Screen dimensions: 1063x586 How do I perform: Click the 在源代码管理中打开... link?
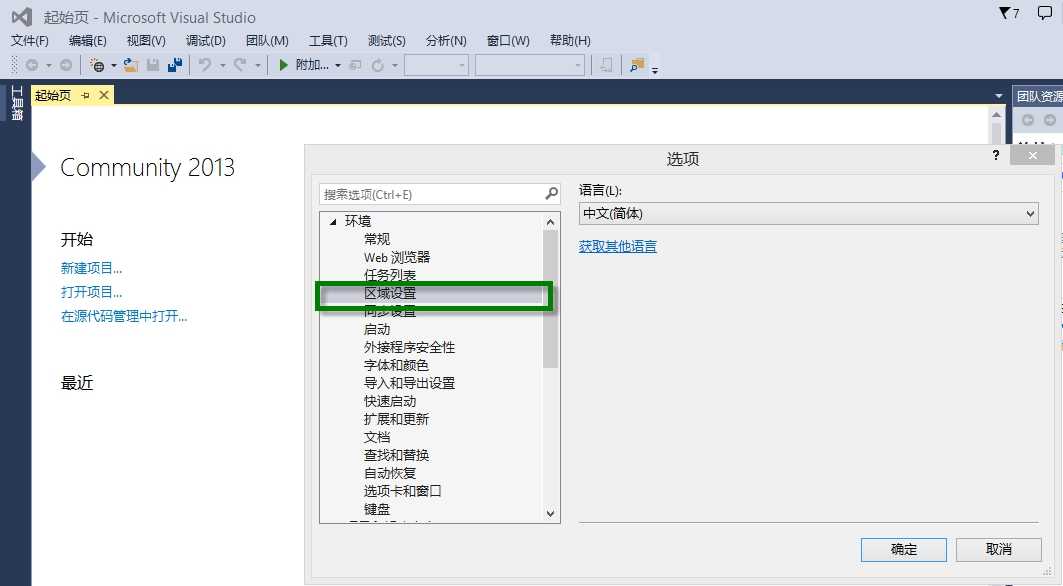(124, 316)
